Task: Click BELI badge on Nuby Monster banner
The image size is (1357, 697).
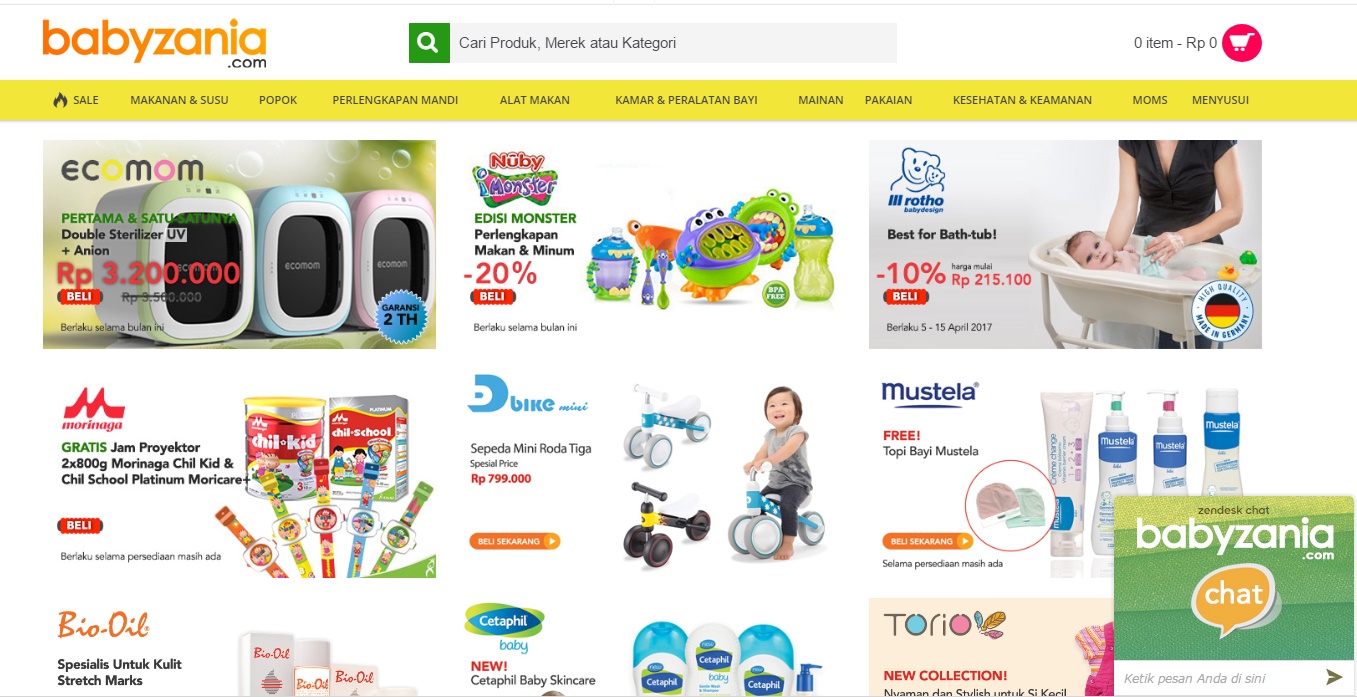Action: point(491,296)
